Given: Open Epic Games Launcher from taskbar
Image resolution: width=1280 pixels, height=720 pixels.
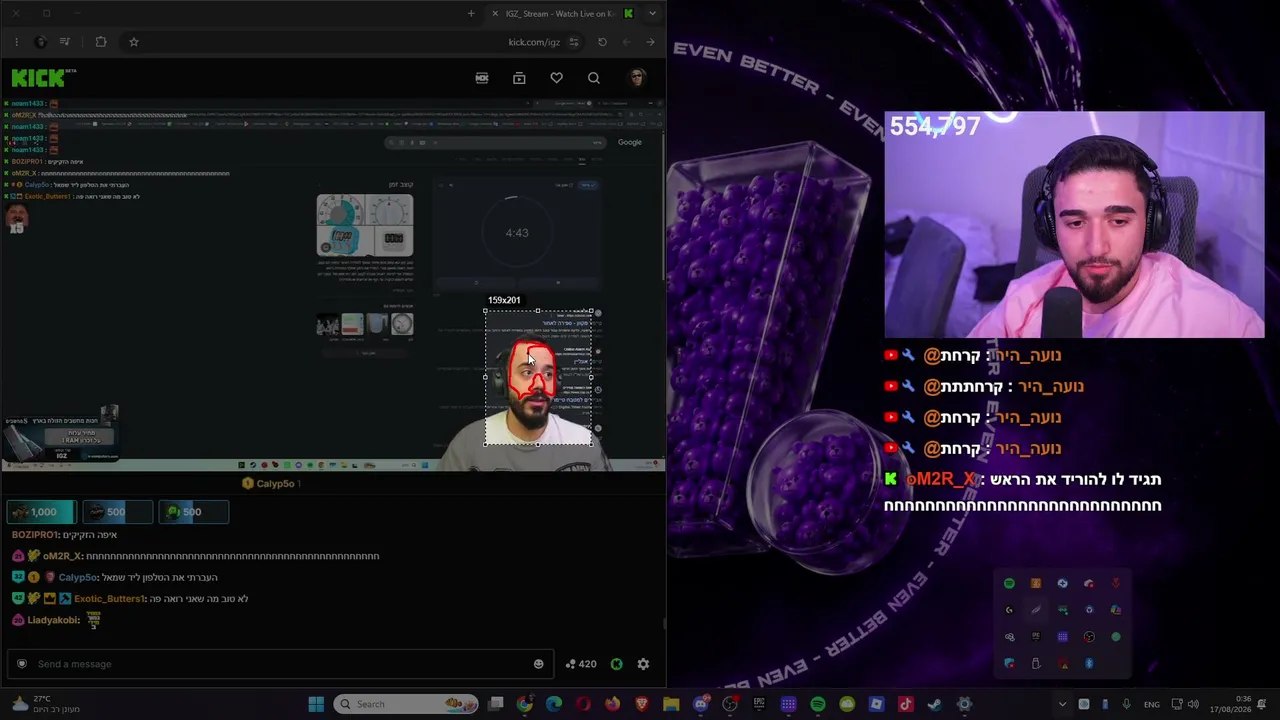Looking at the screenshot, I should click(759, 704).
